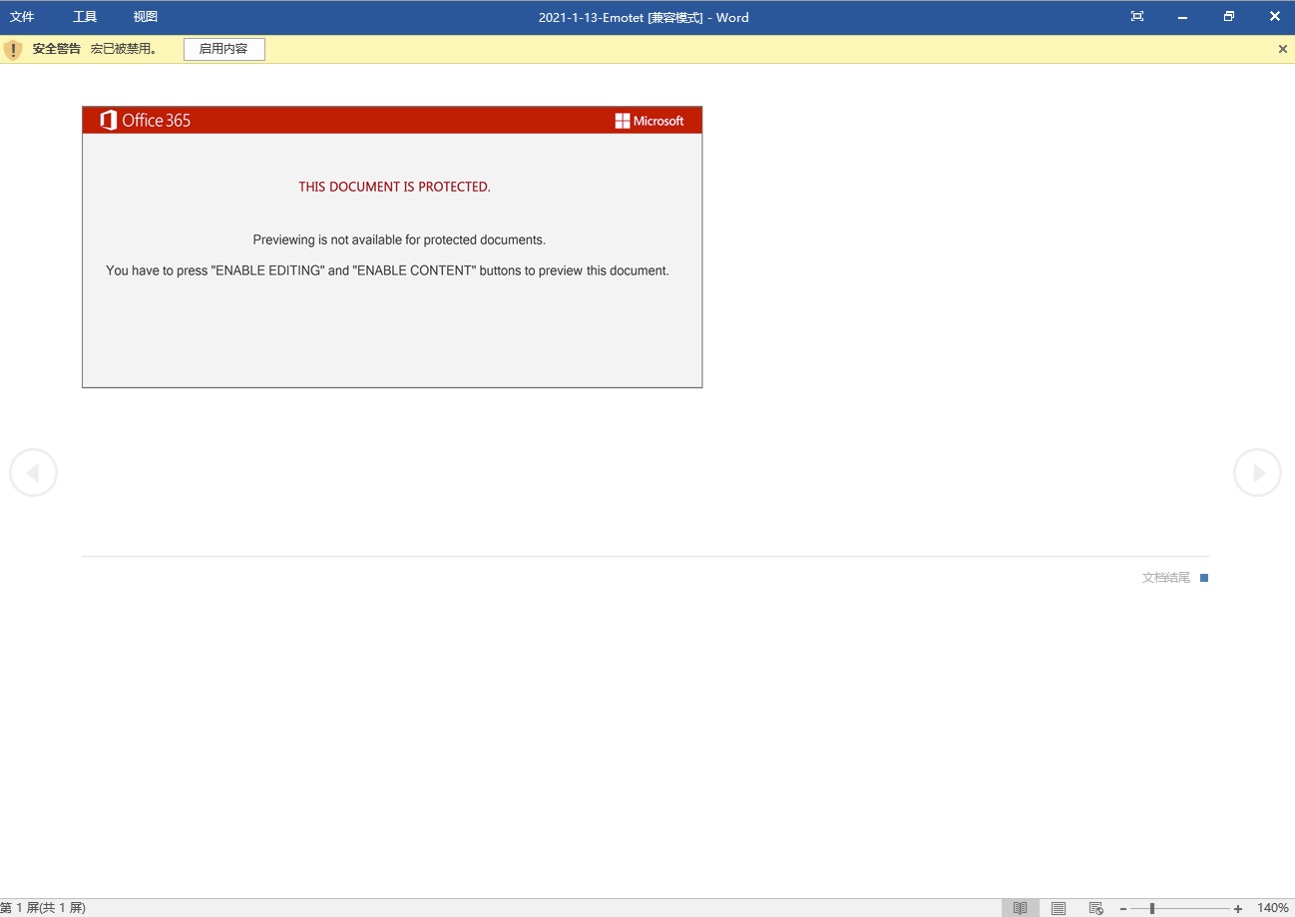Click the 宏已被禁用 message
The height and width of the screenshot is (917, 1295).
point(124,49)
